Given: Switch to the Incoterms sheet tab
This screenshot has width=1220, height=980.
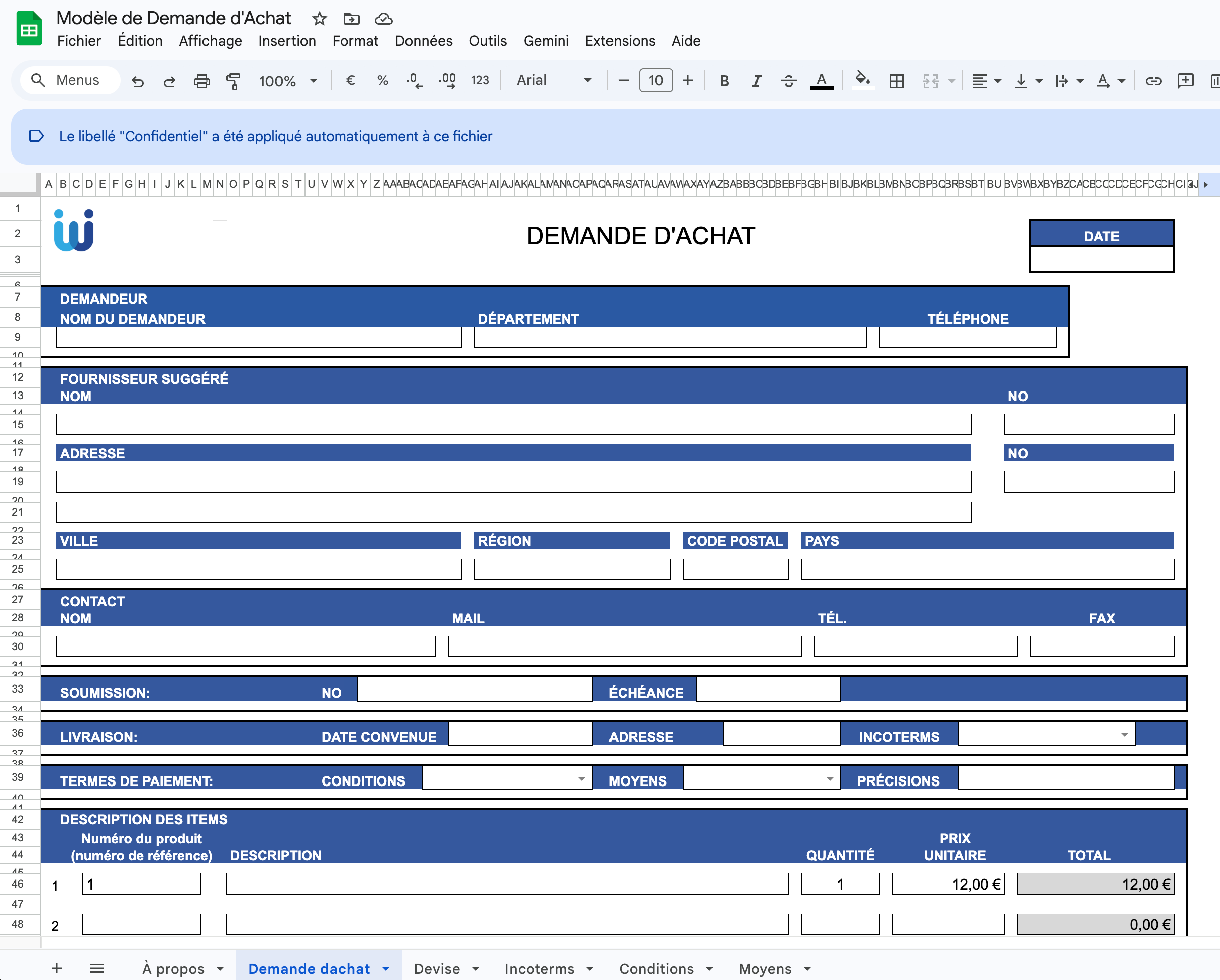Looking at the screenshot, I should pos(539,968).
